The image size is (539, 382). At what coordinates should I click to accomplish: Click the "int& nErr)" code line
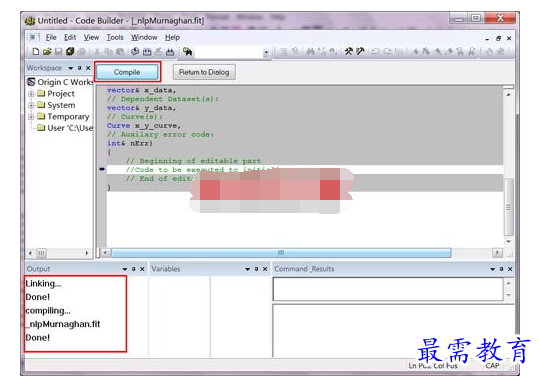[130, 143]
